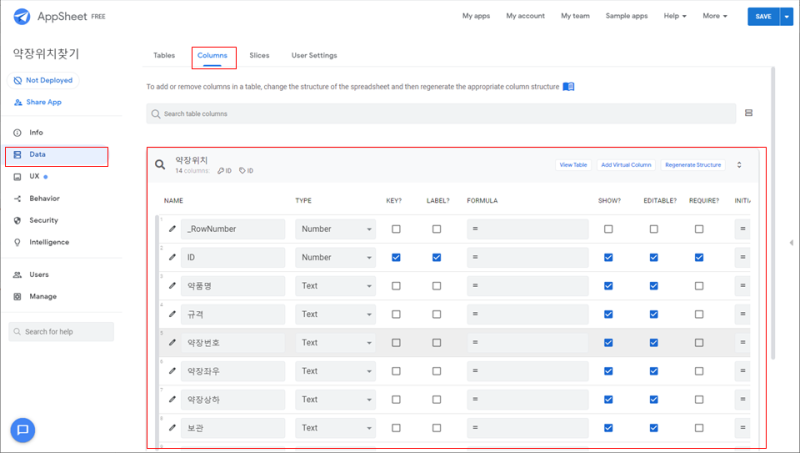Open type dropdown for 약장번호 column
800x453 pixels.
click(335, 342)
